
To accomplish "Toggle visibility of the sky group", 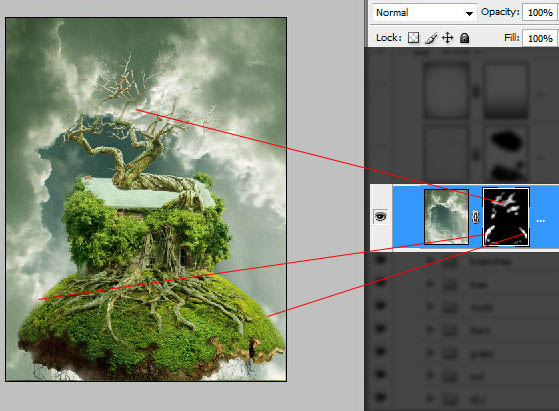I will (x=381, y=397).
